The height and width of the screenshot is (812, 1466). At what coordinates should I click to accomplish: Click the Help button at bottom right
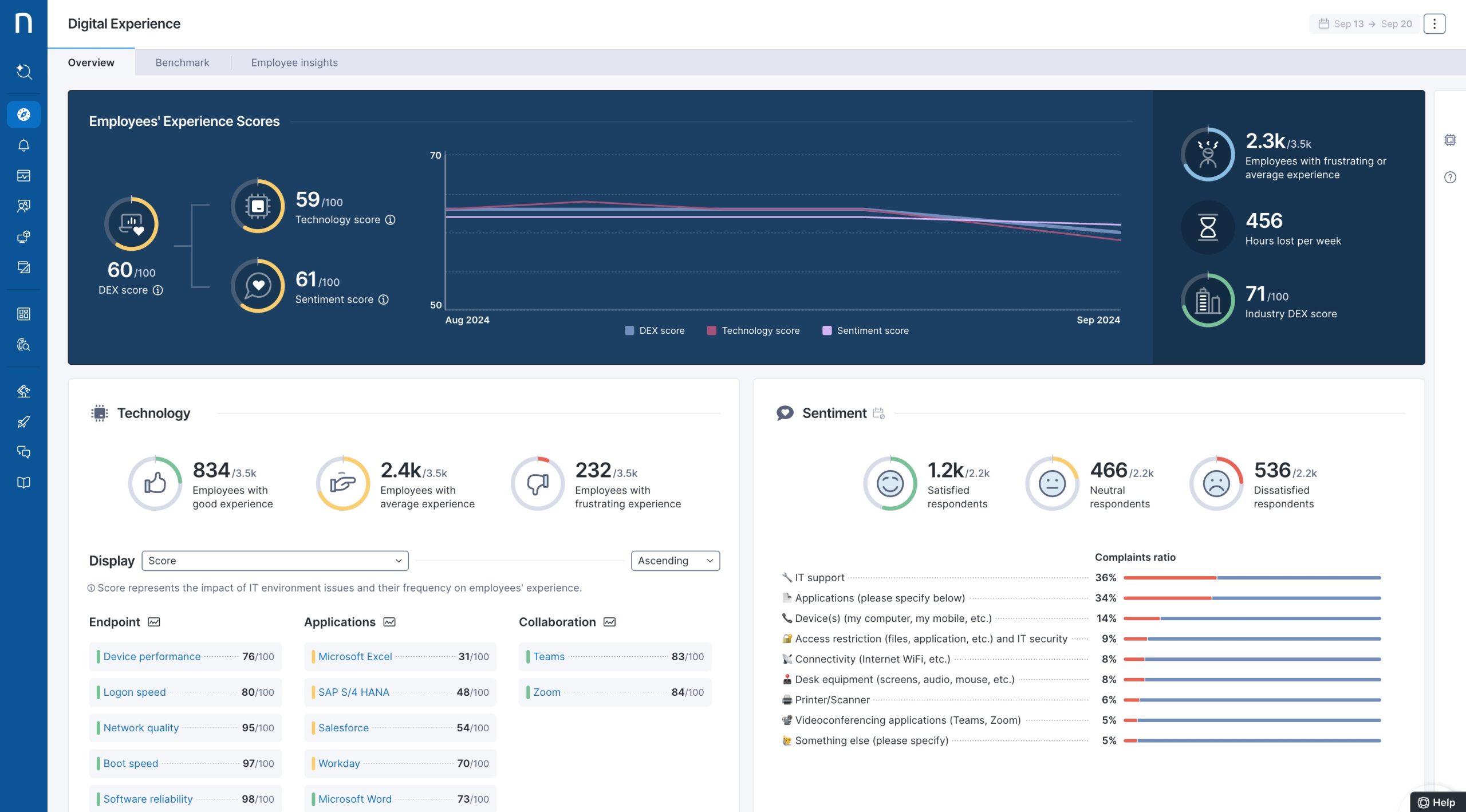pyautogui.click(x=1437, y=802)
